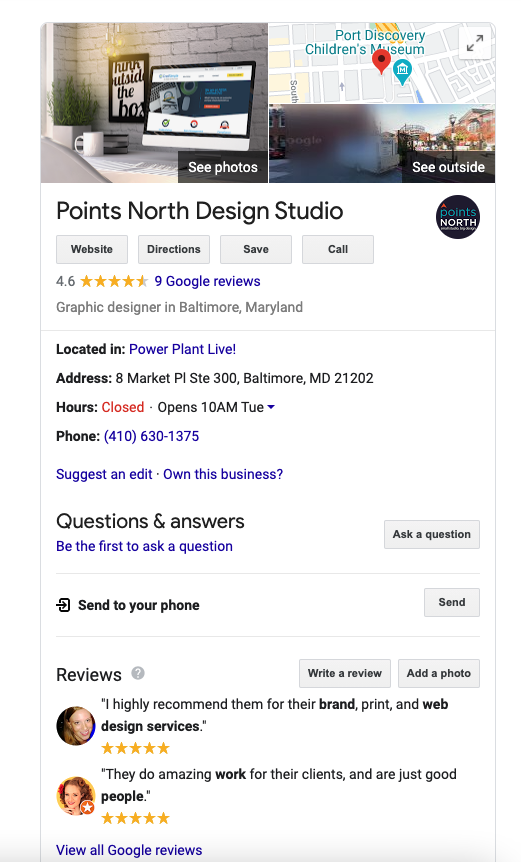Click the red location pin on the map
The height and width of the screenshot is (862, 521).
click(381, 60)
